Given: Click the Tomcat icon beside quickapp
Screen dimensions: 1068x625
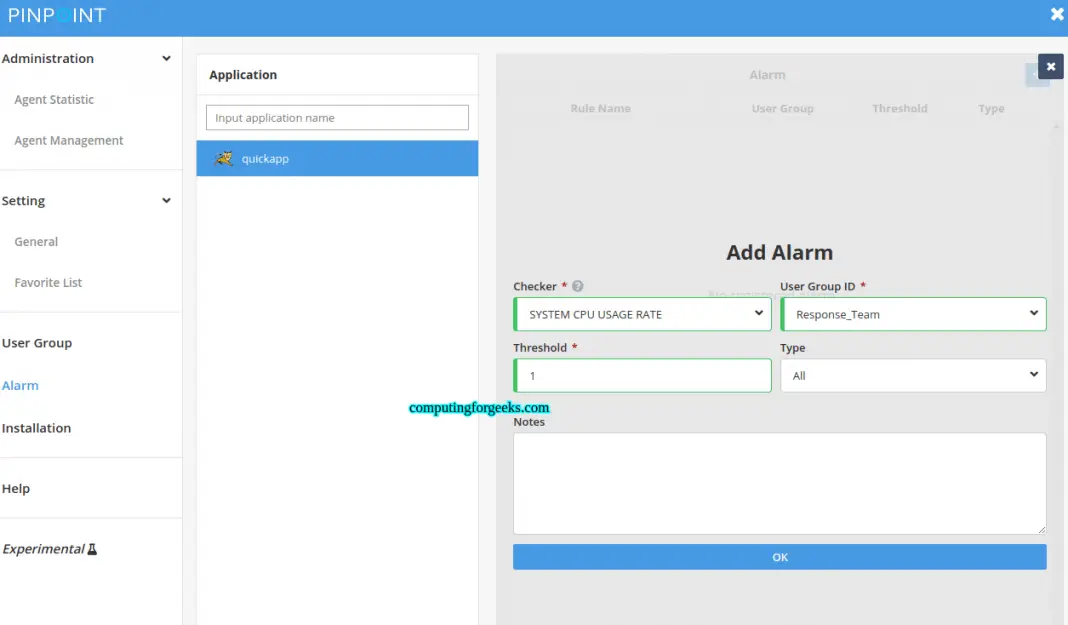Looking at the screenshot, I should [224, 157].
